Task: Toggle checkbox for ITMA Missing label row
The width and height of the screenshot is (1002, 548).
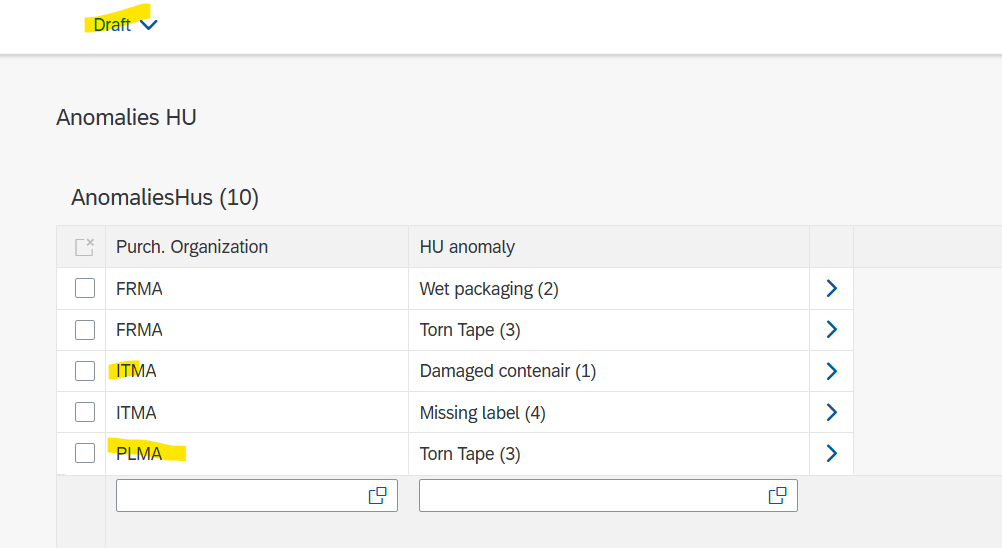Action: click(85, 412)
